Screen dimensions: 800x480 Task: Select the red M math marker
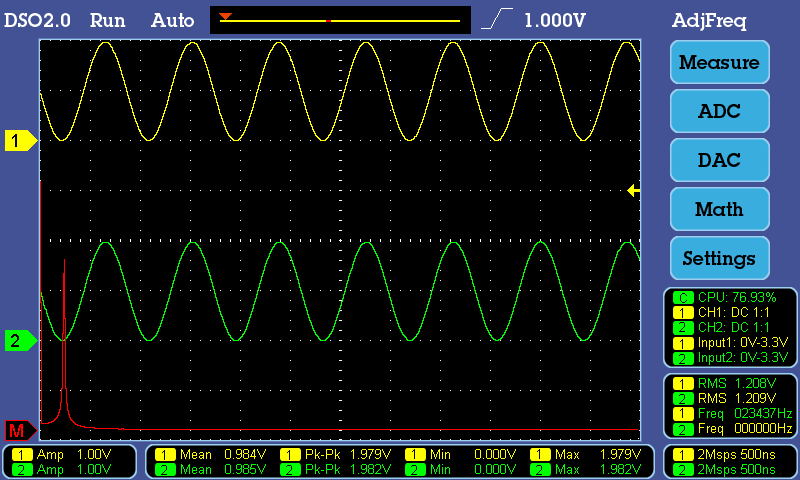(x=20, y=431)
